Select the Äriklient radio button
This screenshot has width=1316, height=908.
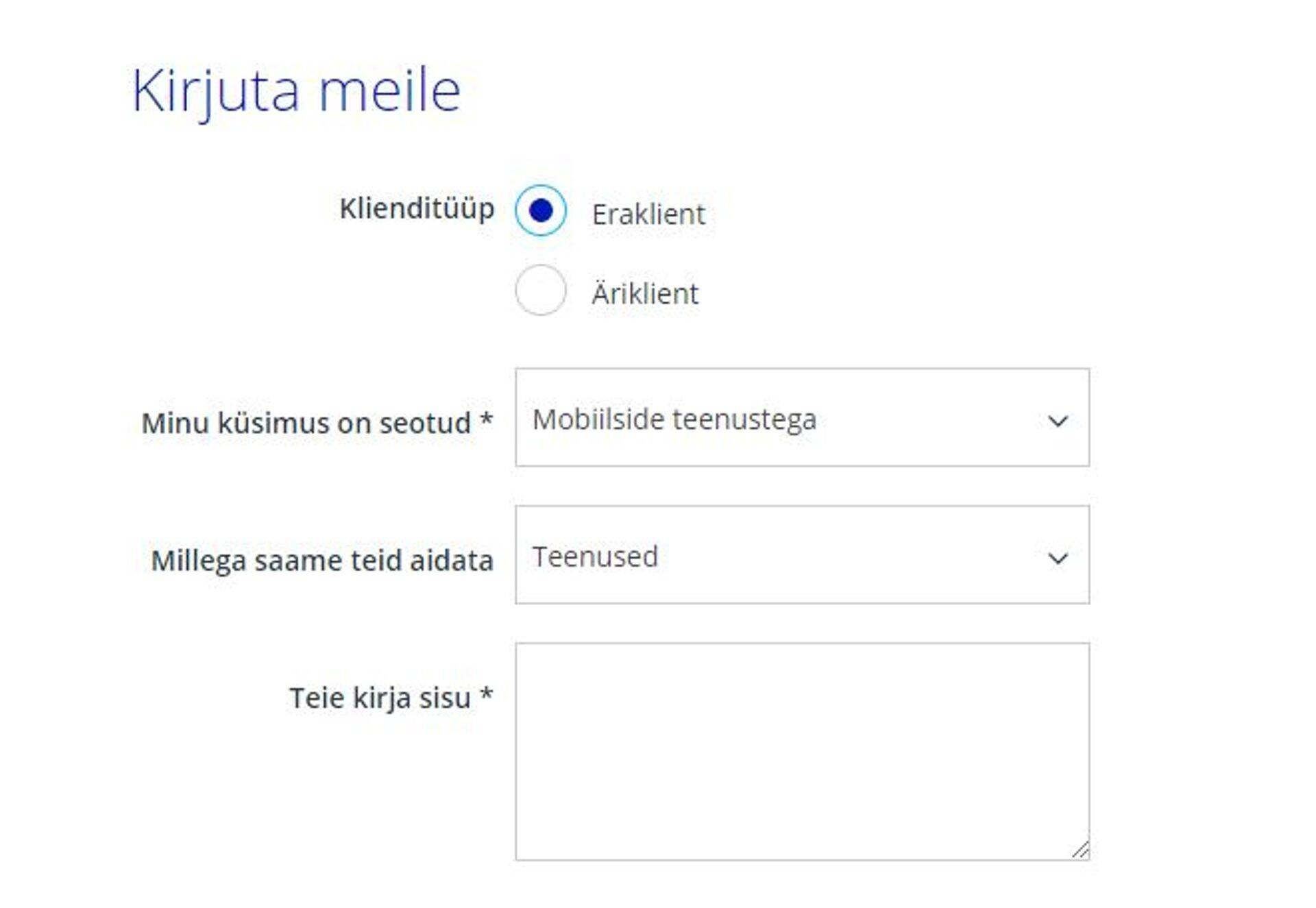(541, 290)
